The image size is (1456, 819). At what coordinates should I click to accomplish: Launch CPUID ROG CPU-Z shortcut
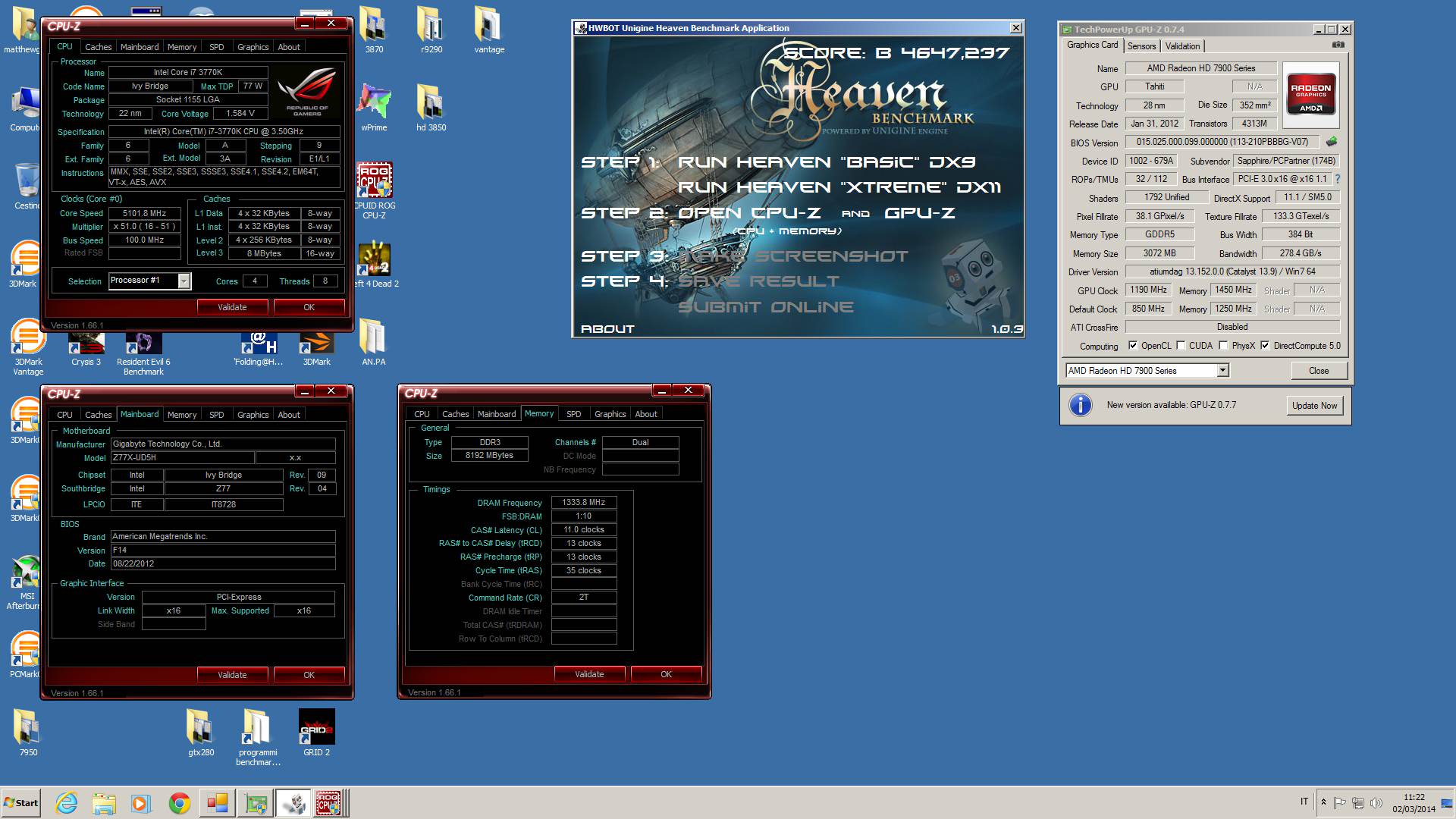point(374,190)
